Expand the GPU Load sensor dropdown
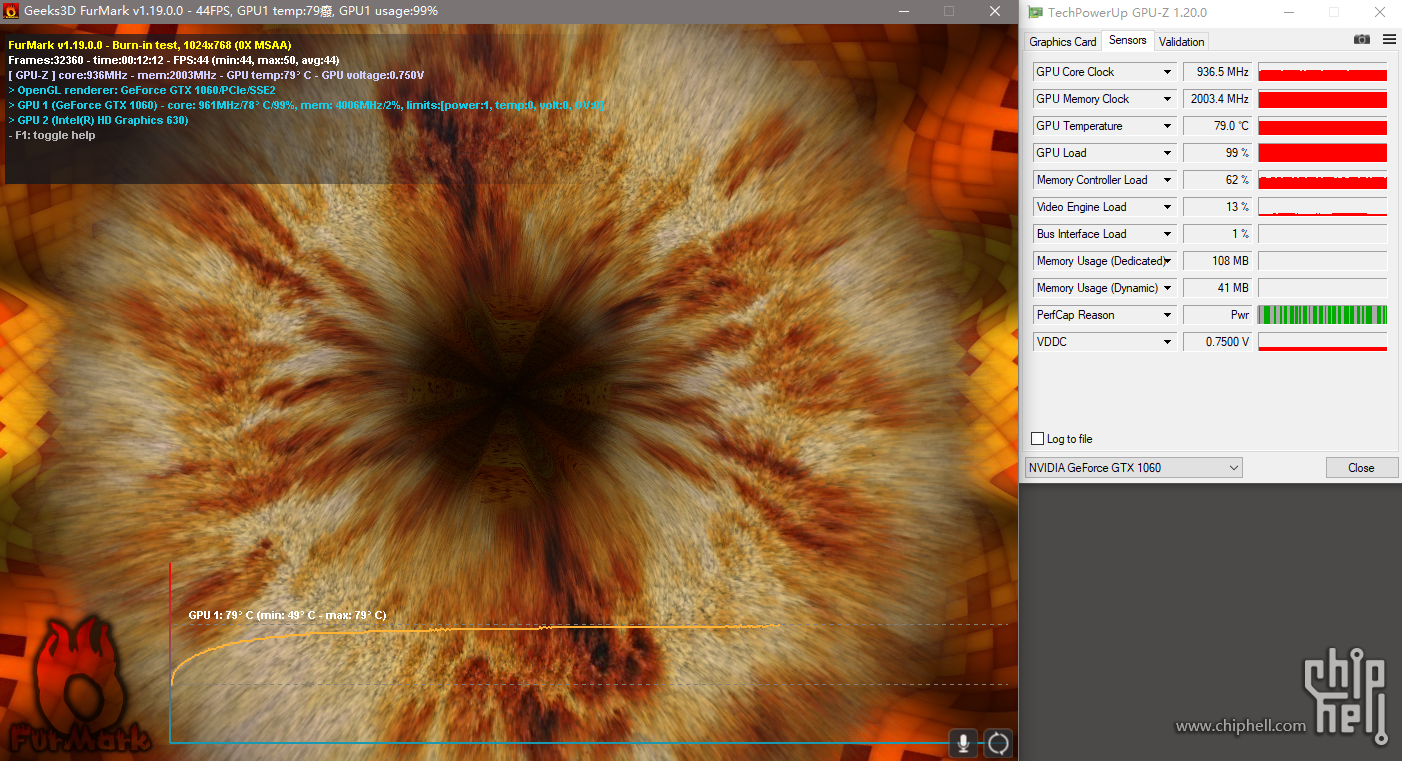This screenshot has width=1402, height=761. (x=1167, y=153)
